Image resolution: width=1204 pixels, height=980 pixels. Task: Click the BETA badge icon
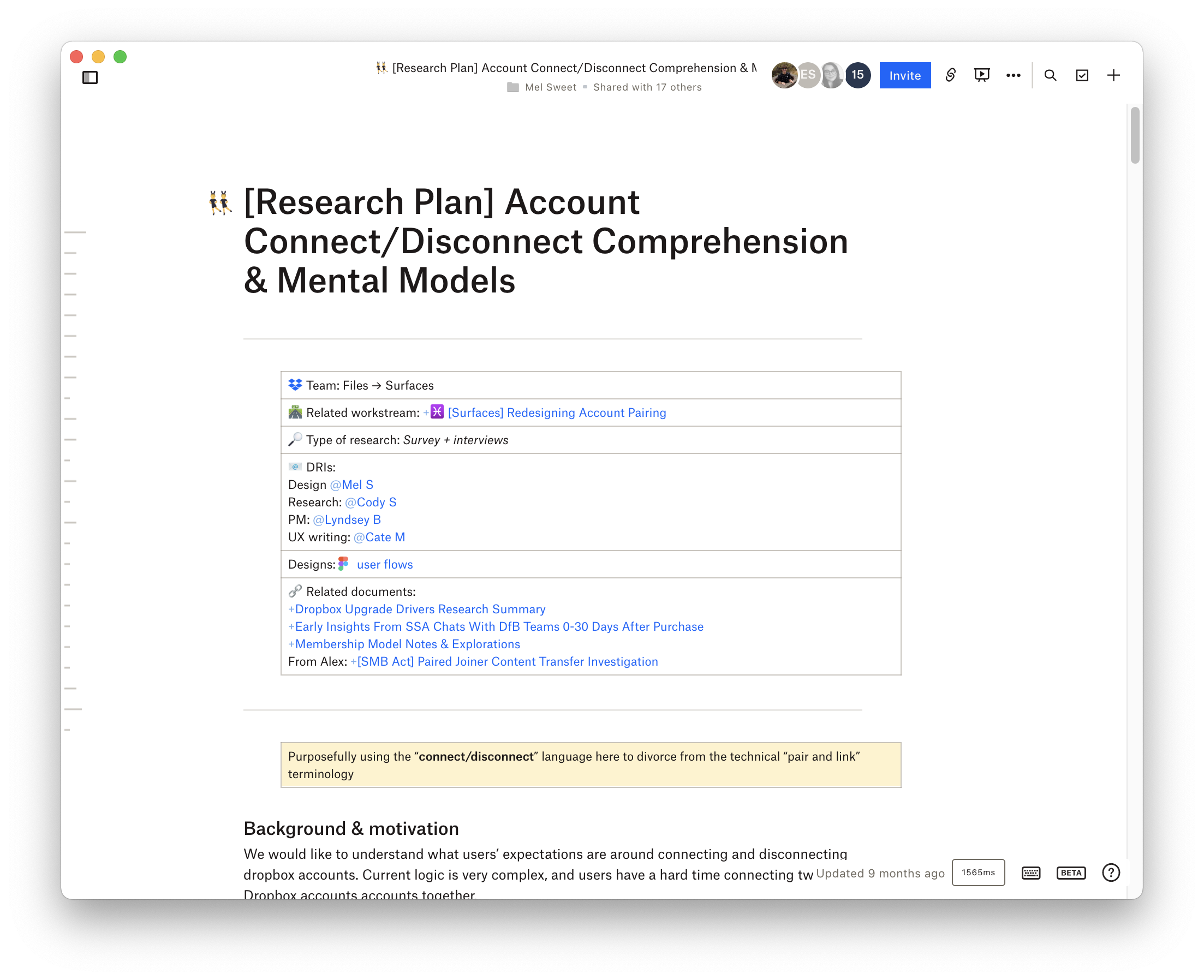click(1071, 873)
